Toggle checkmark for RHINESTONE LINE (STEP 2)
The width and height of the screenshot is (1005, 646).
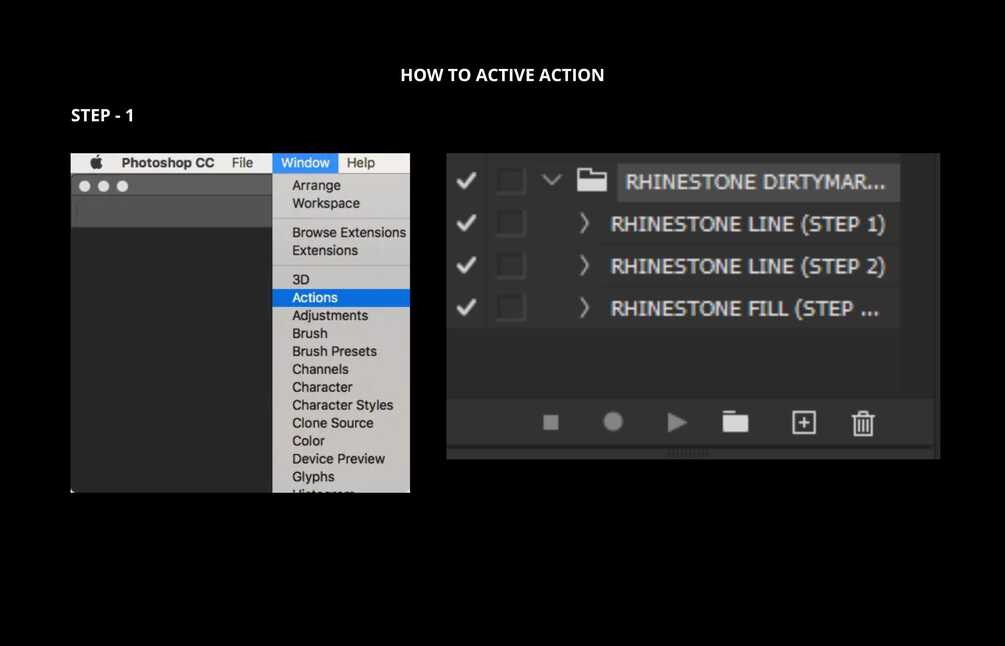point(466,265)
